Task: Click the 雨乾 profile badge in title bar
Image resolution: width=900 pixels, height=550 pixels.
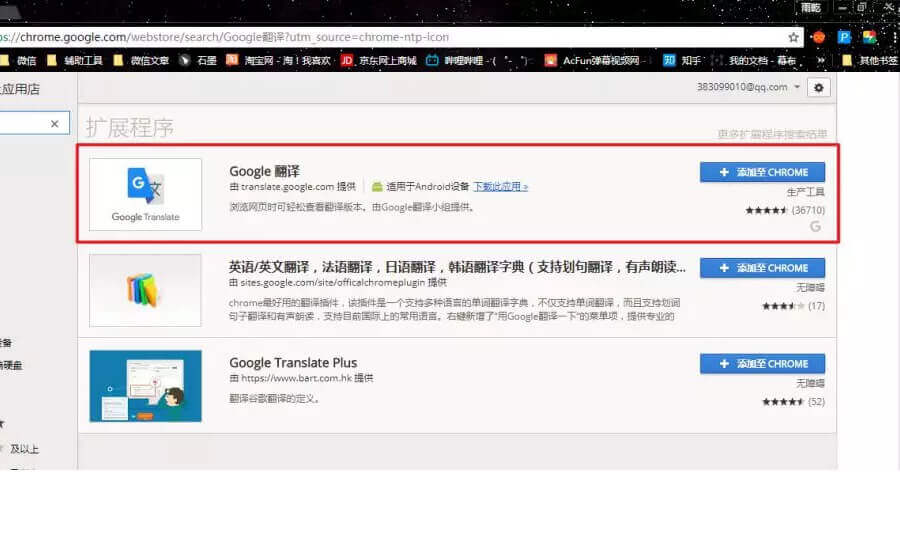Action: (811, 7)
